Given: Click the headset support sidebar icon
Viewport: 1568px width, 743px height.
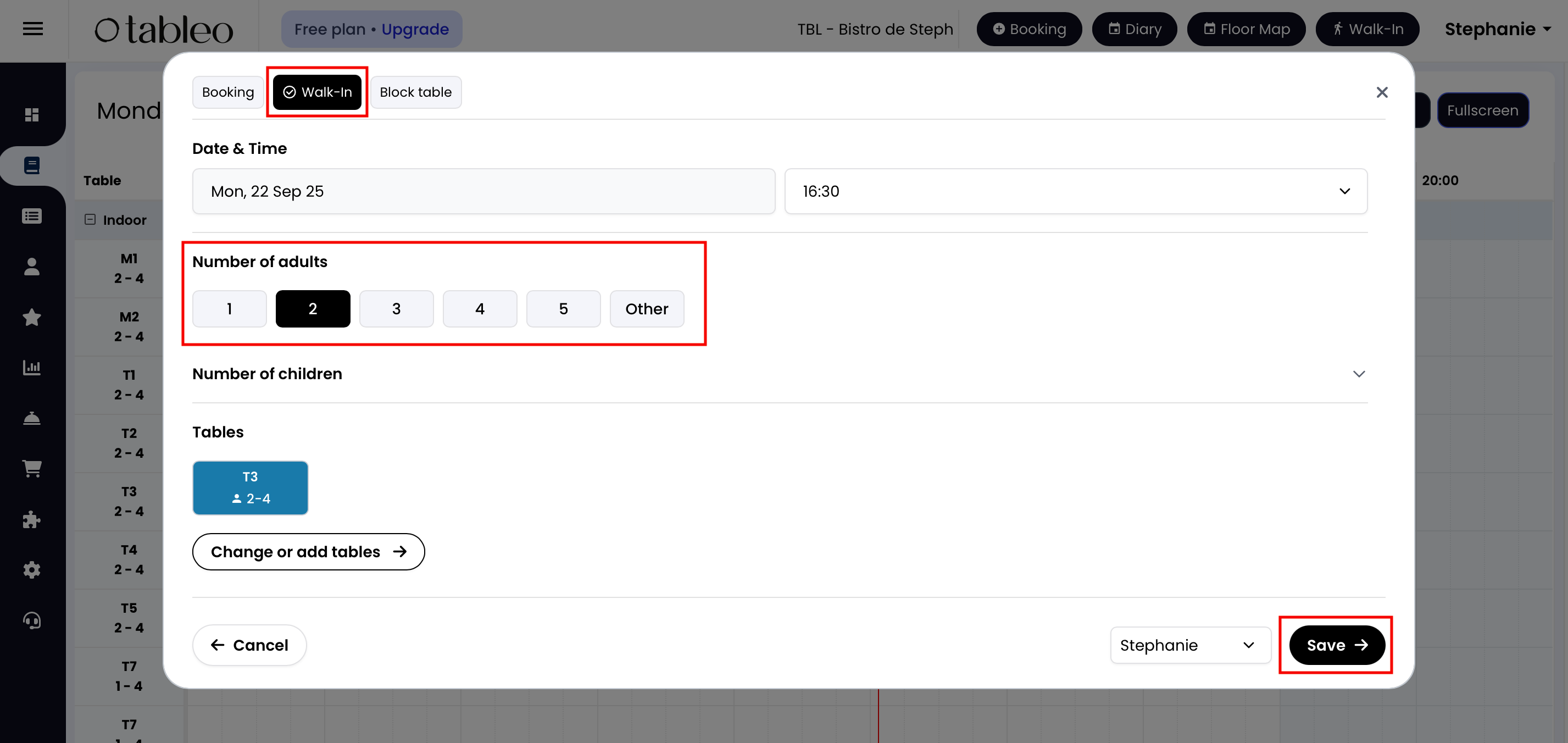Looking at the screenshot, I should tap(32, 620).
